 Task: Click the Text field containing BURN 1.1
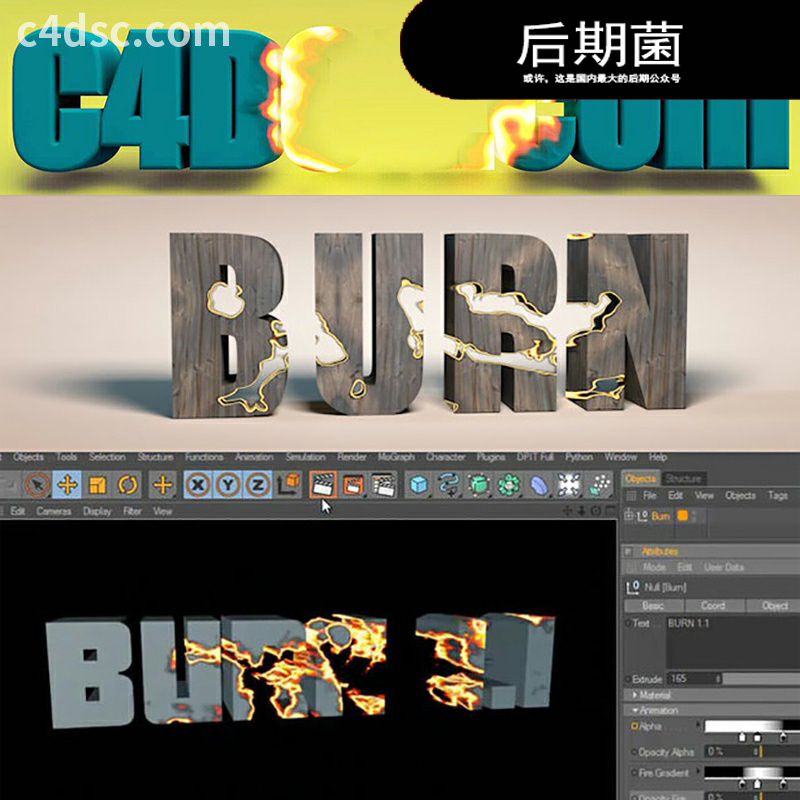tap(733, 642)
